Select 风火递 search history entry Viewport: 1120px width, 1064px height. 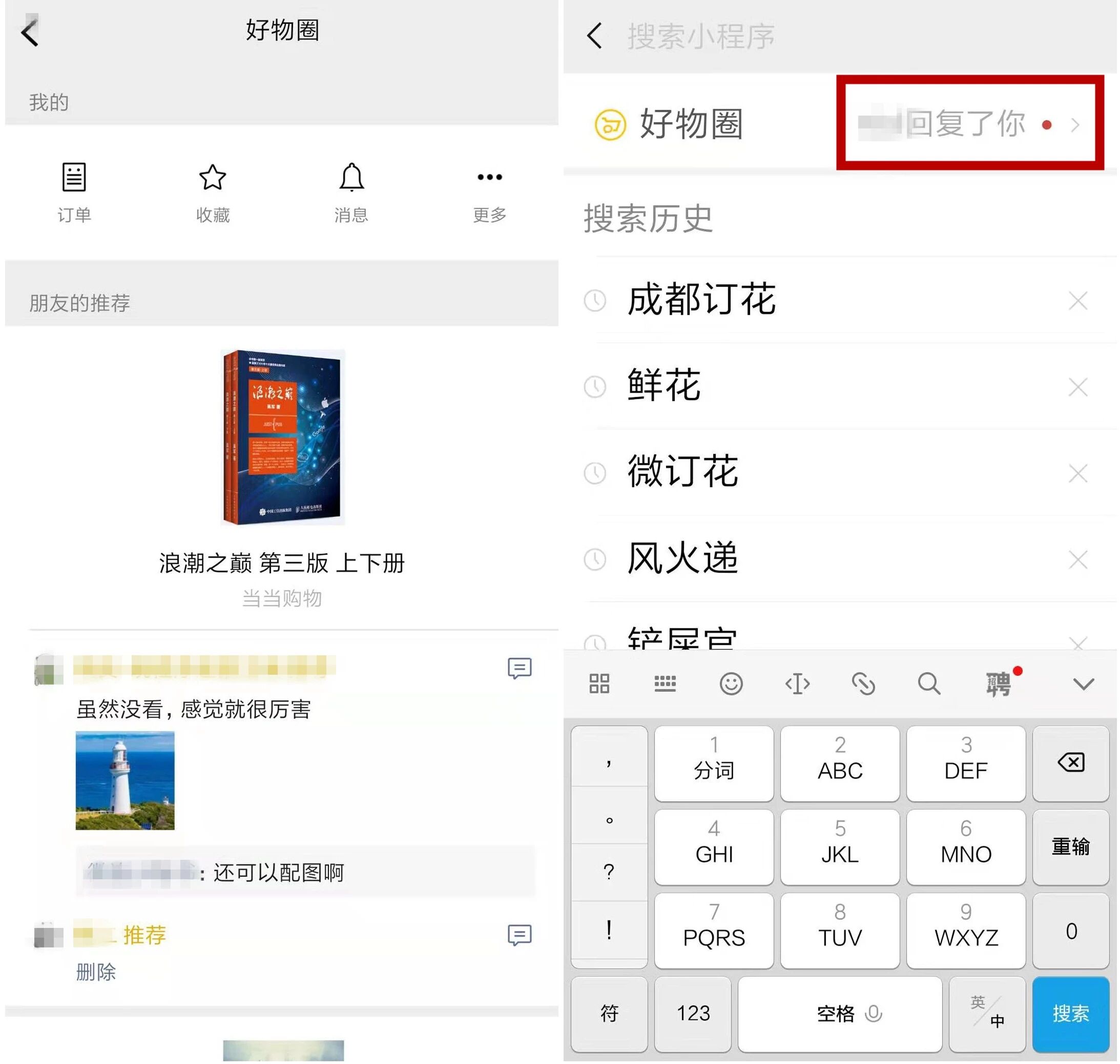[x=682, y=559]
